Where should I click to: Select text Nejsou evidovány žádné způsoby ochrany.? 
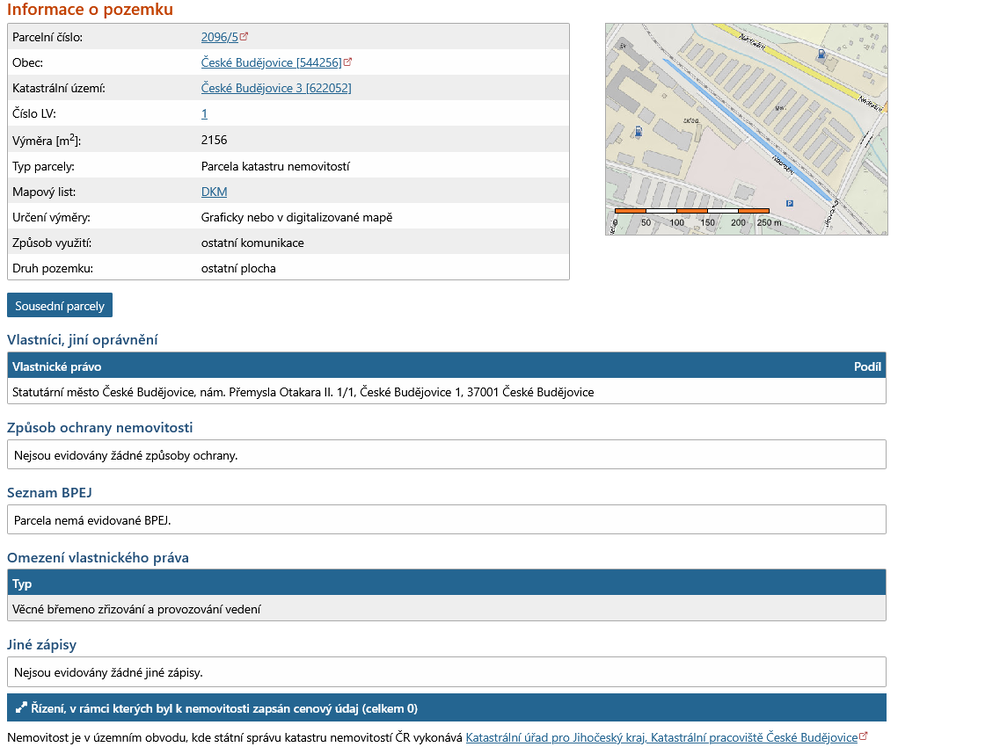click(126, 455)
